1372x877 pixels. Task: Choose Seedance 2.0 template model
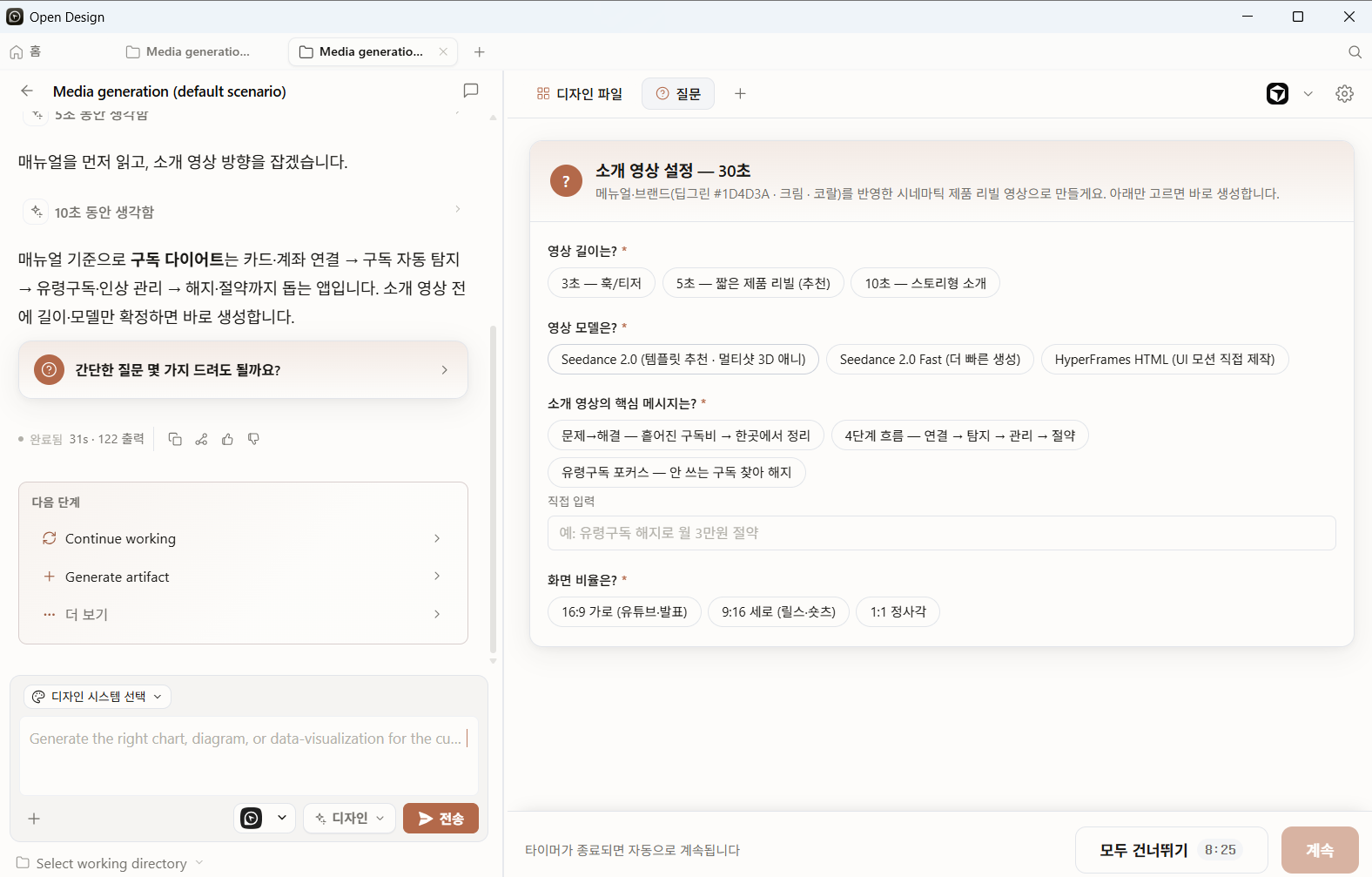tap(683, 359)
